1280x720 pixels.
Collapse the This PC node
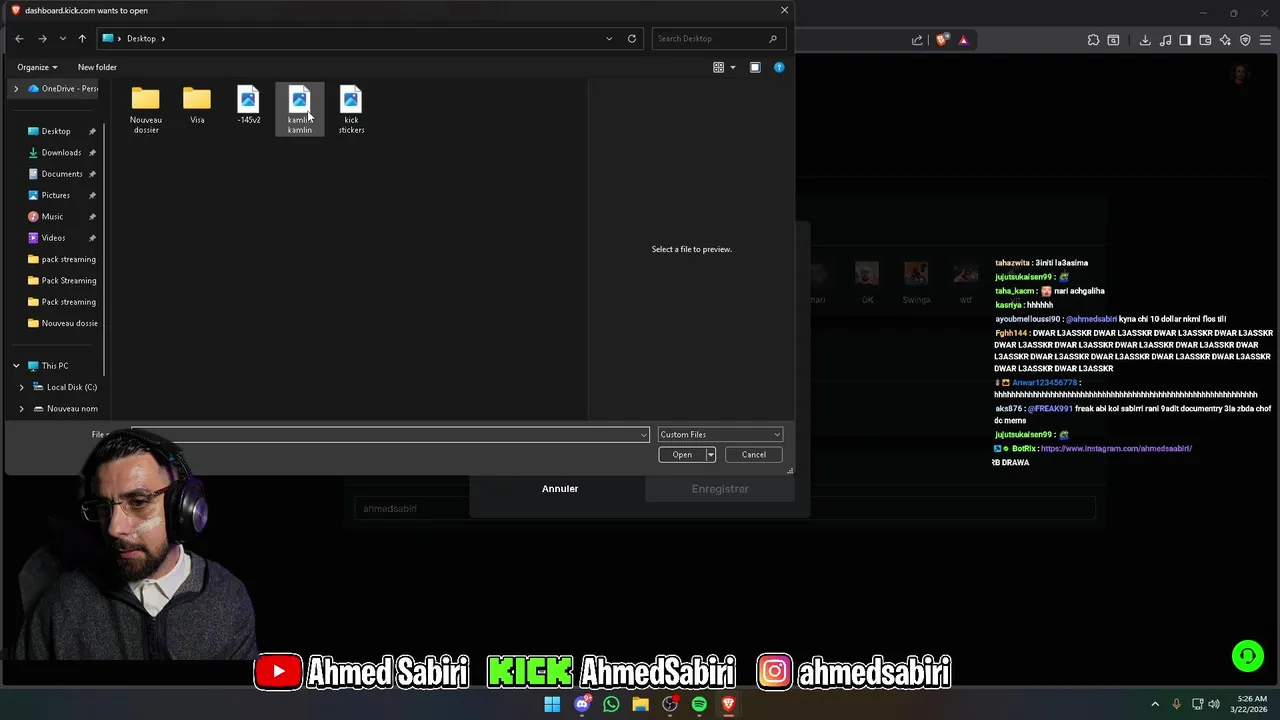point(16,366)
